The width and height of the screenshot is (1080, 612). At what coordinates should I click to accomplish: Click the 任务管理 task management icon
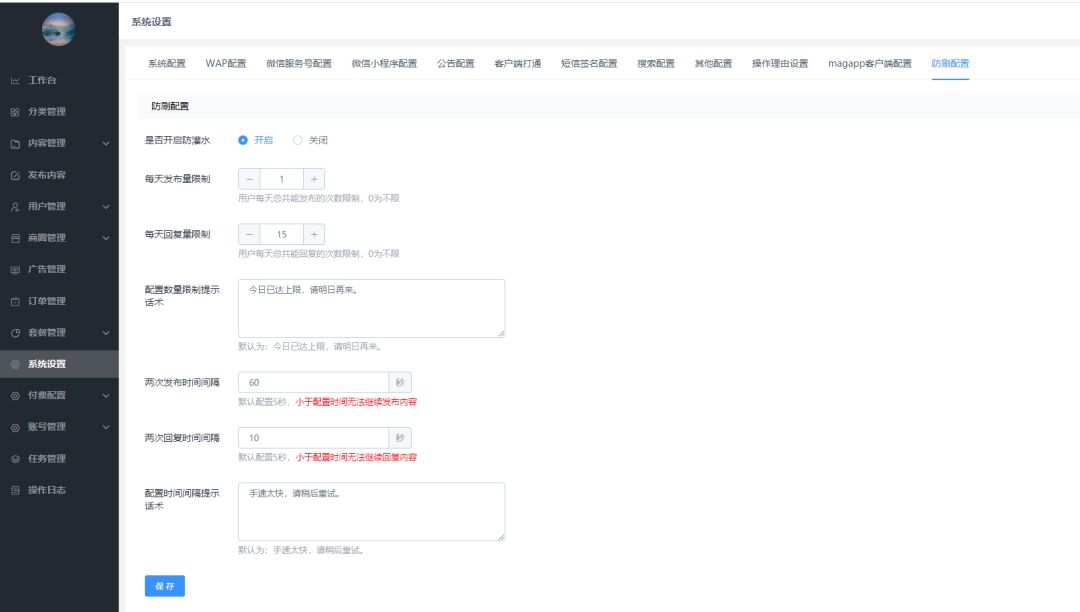point(16,458)
